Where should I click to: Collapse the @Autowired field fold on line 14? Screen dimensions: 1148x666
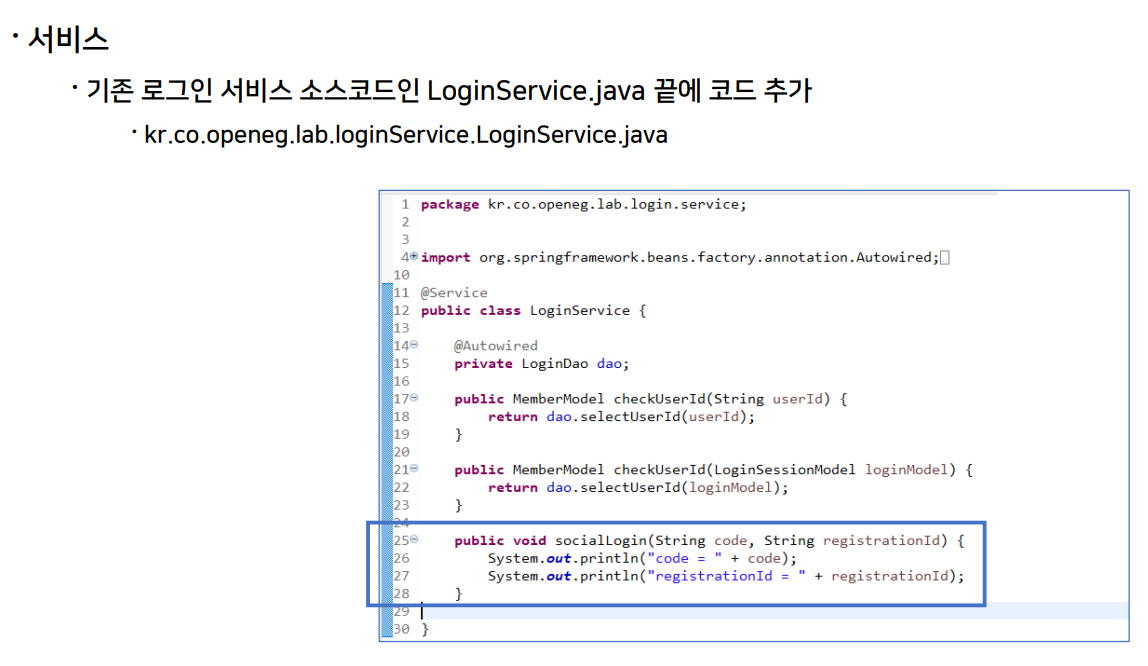coord(414,345)
